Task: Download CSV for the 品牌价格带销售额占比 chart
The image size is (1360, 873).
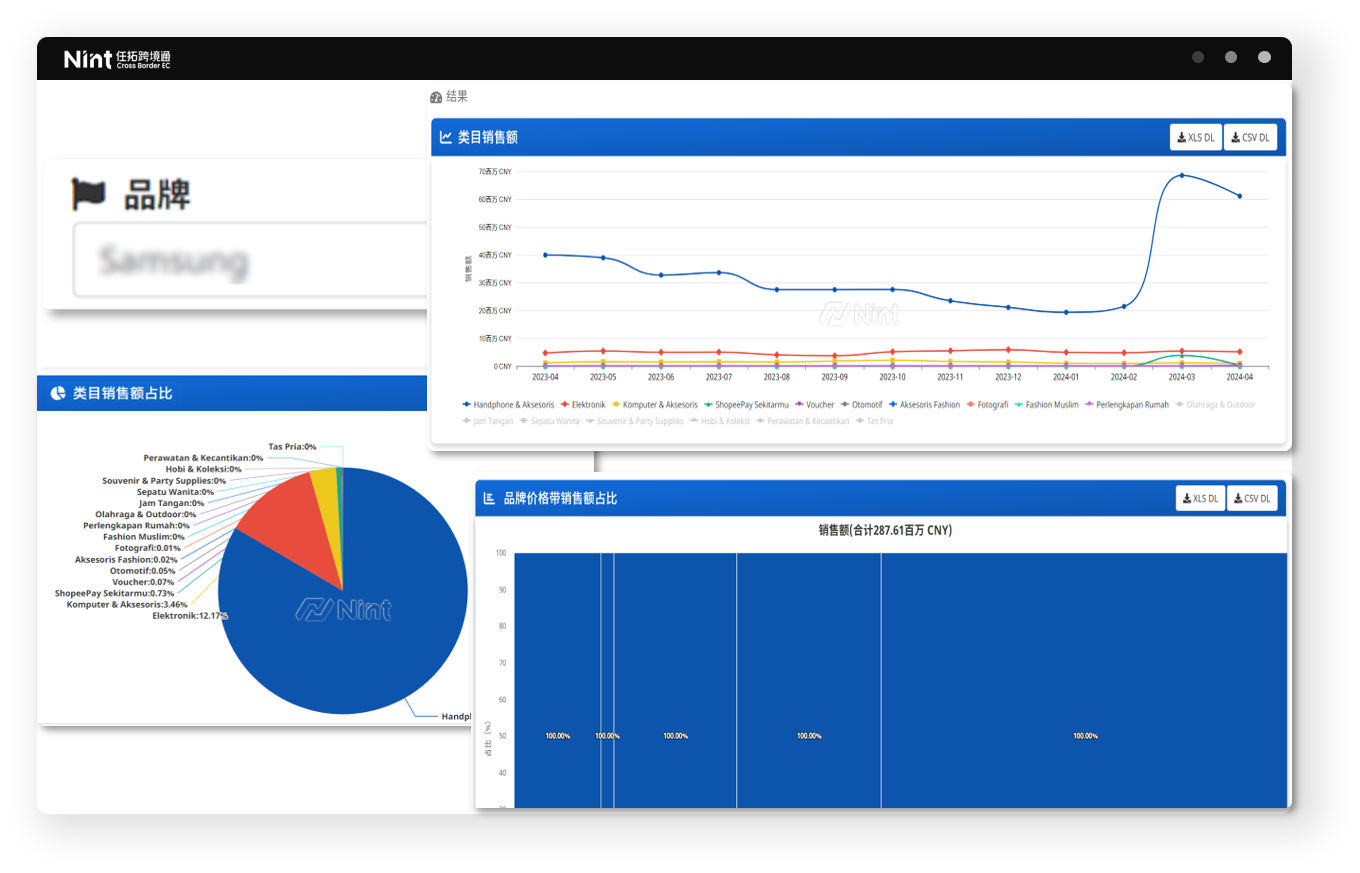Action: [x=1252, y=498]
